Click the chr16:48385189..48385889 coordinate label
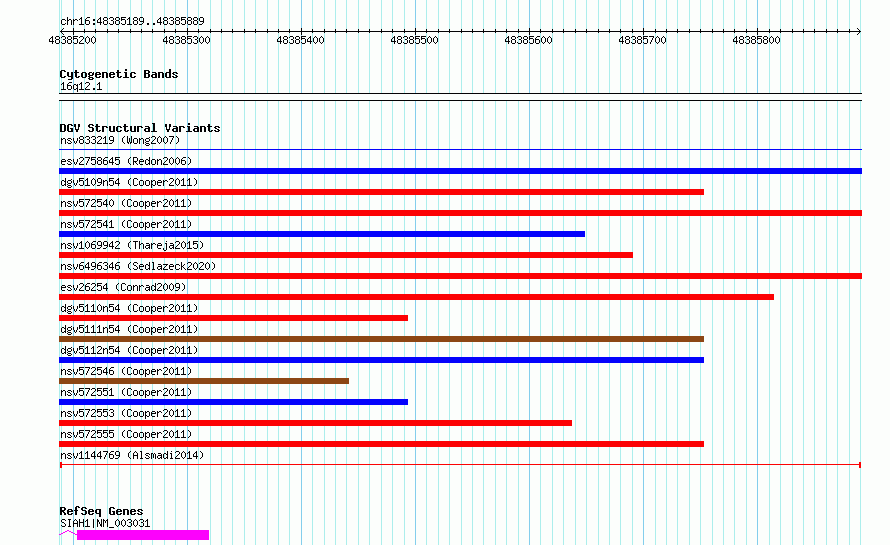The width and height of the screenshot is (890, 545). (132, 22)
